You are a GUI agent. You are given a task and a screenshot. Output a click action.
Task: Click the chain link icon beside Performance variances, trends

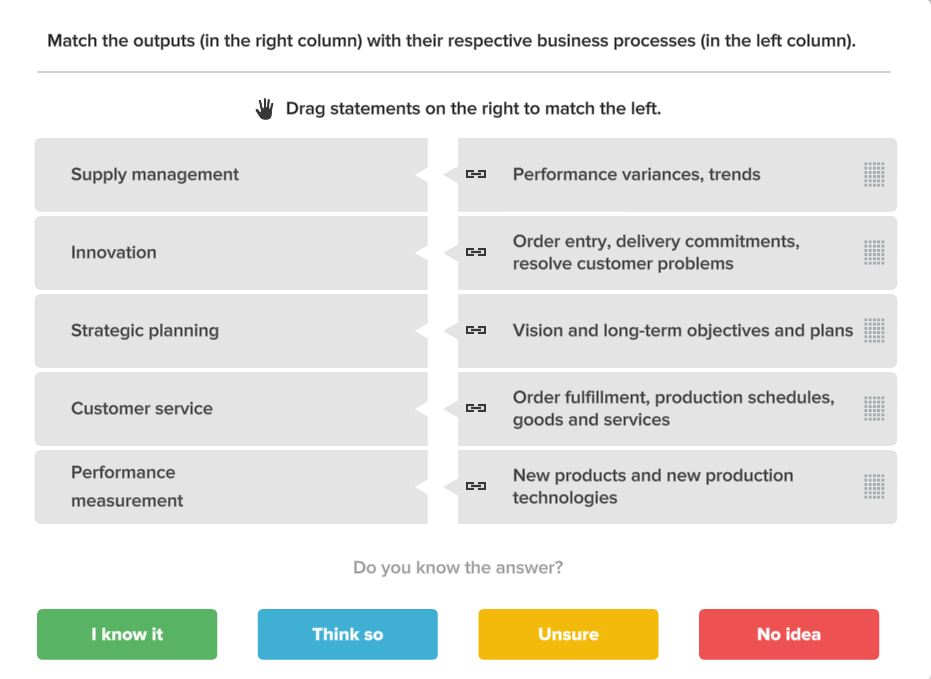click(x=477, y=174)
